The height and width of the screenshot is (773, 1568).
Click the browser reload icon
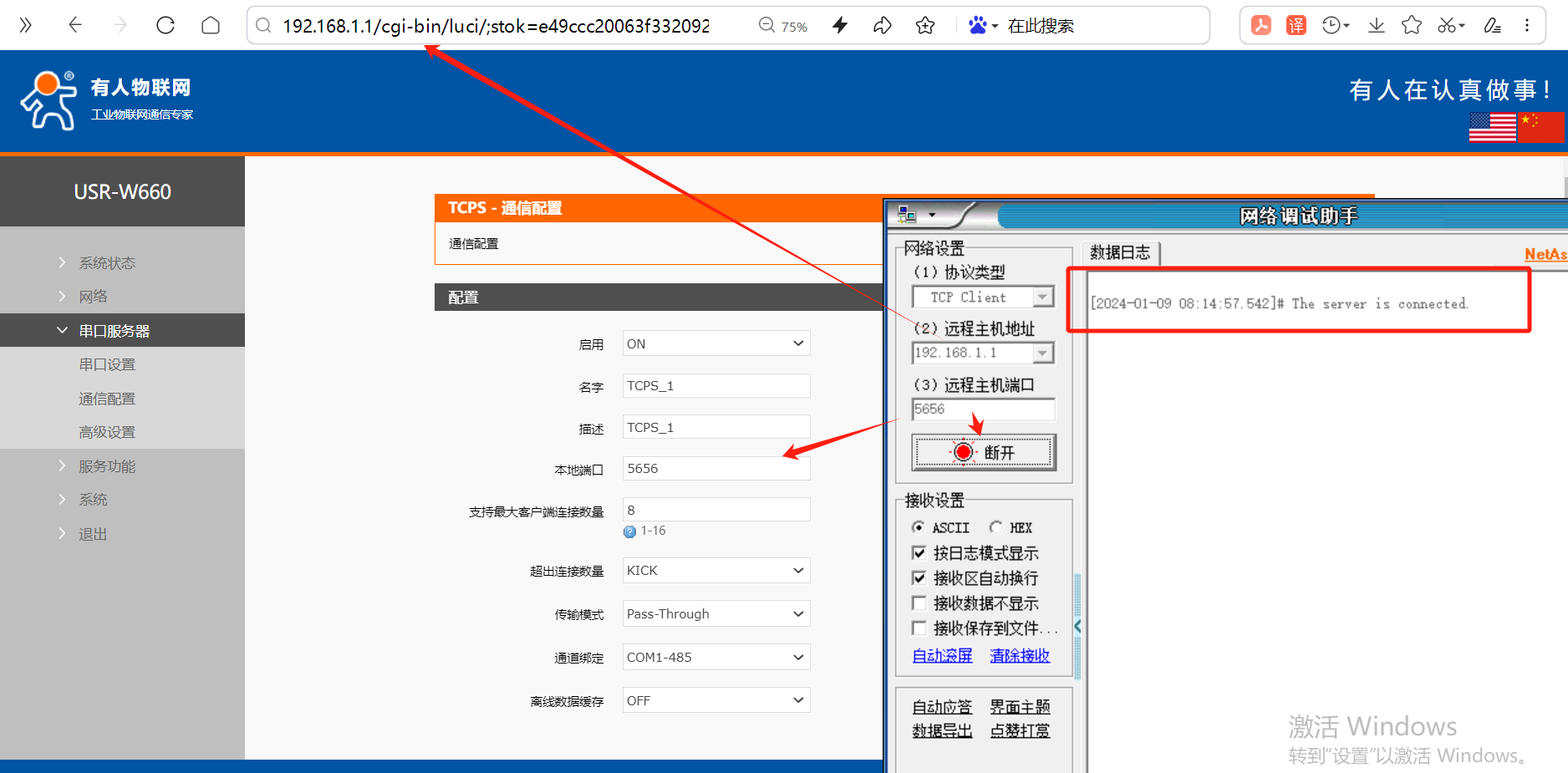165,26
